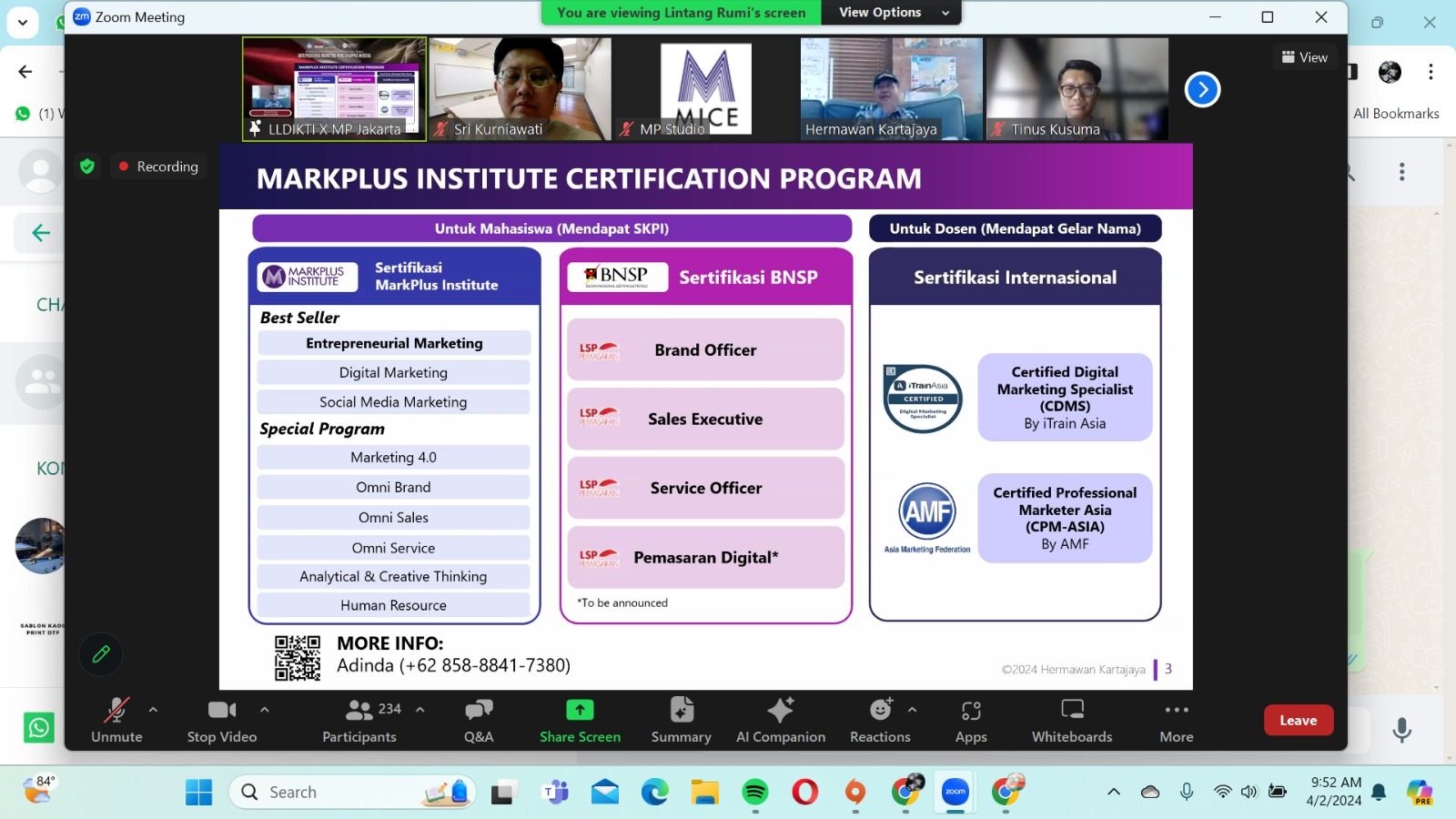Click All Bookmarks in the browser

pos(1396,114)
